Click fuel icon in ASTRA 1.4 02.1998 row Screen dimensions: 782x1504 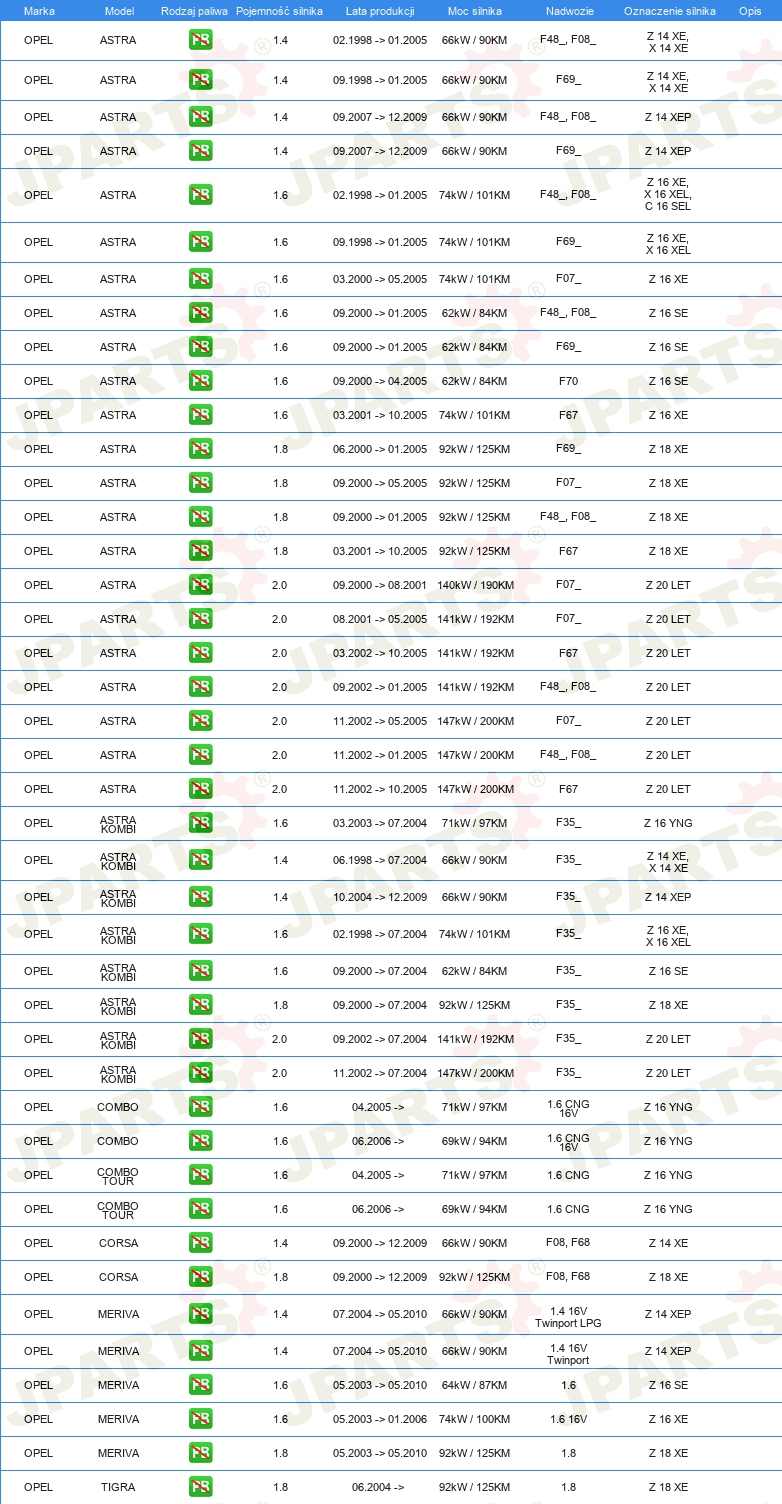coord(200,41)
